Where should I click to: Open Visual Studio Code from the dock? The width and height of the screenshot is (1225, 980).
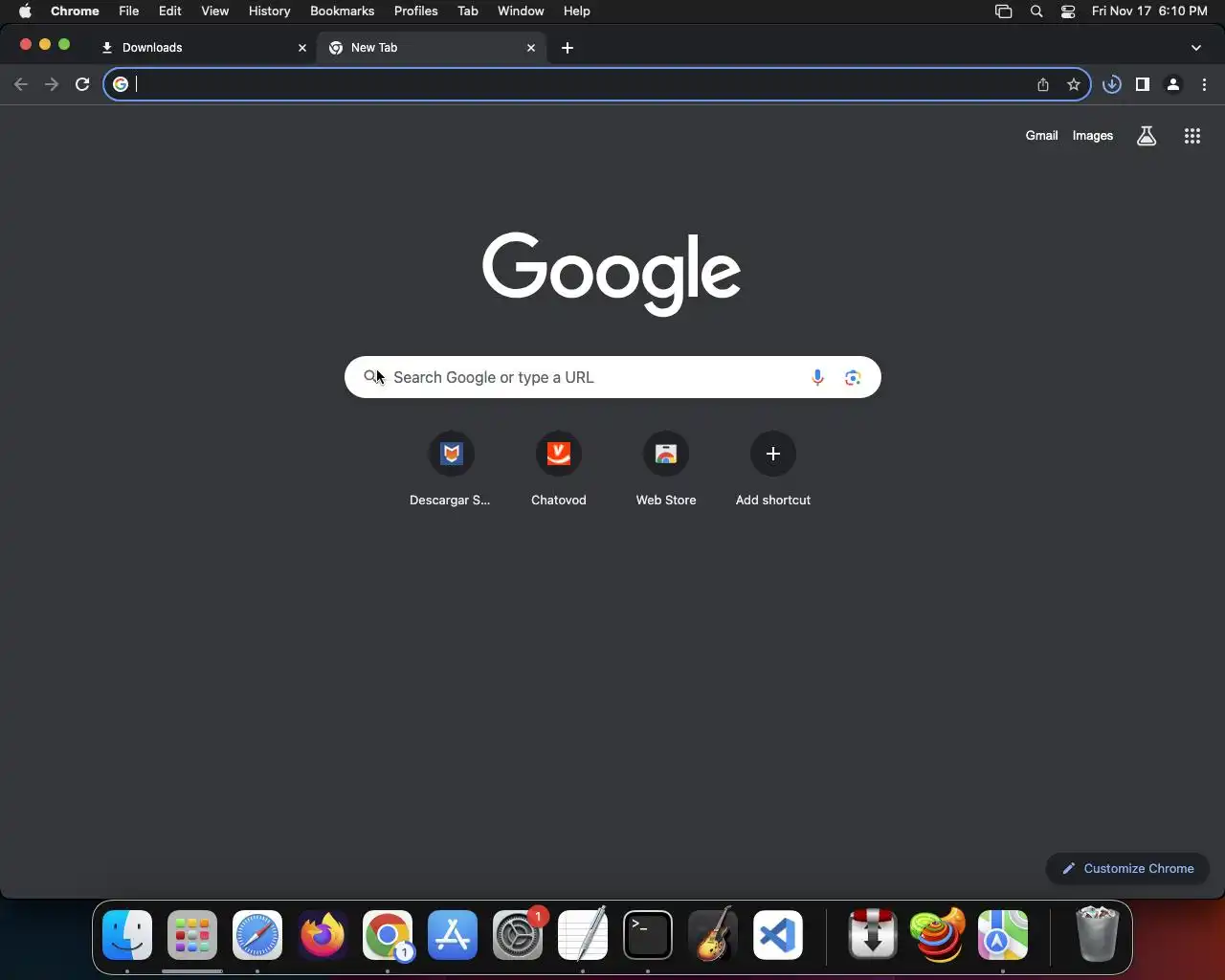click(778, 935)
